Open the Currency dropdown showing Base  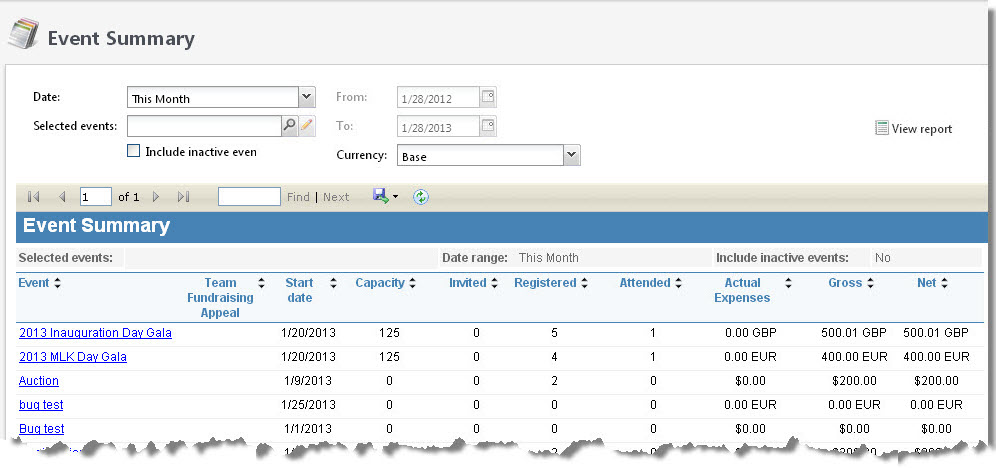pos(572,155)
